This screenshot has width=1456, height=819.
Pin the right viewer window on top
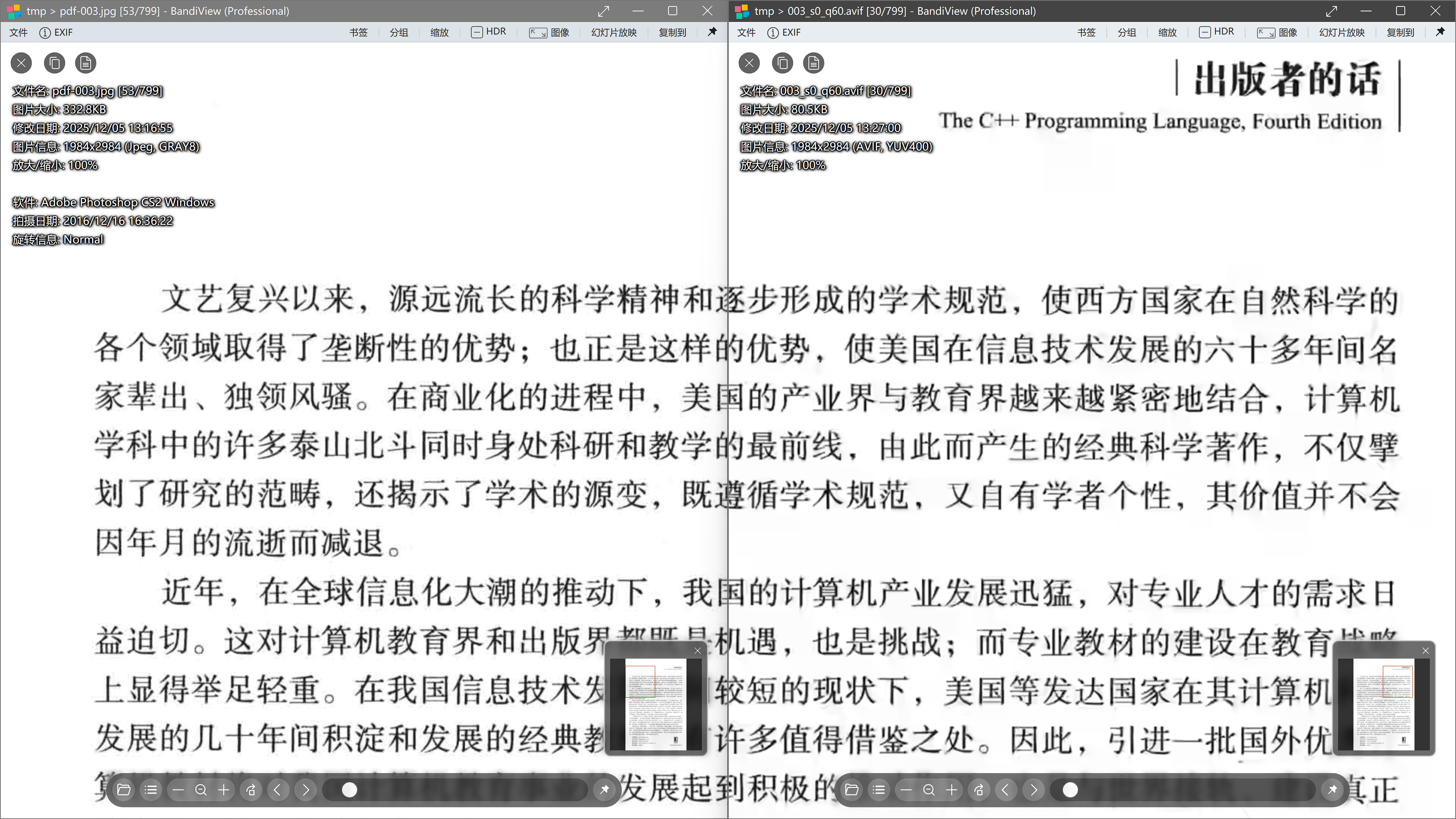[x=1440, y=32]
